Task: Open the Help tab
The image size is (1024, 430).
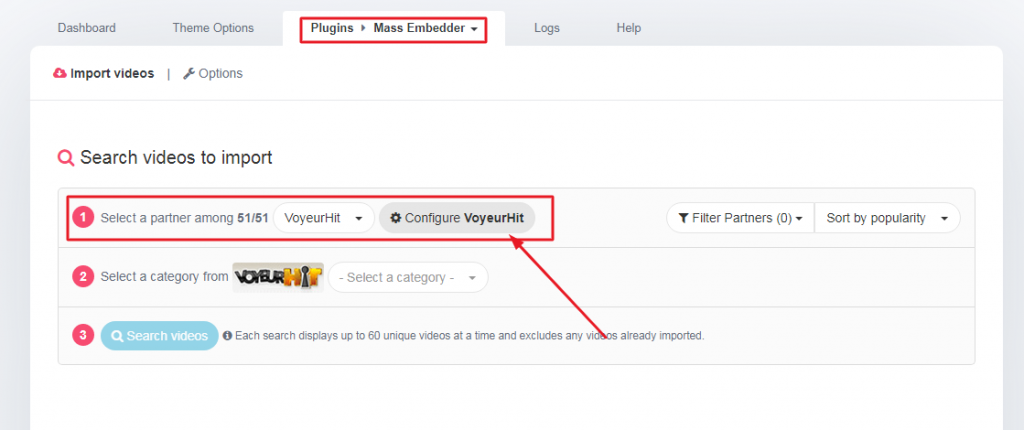Action: point(629,29)
